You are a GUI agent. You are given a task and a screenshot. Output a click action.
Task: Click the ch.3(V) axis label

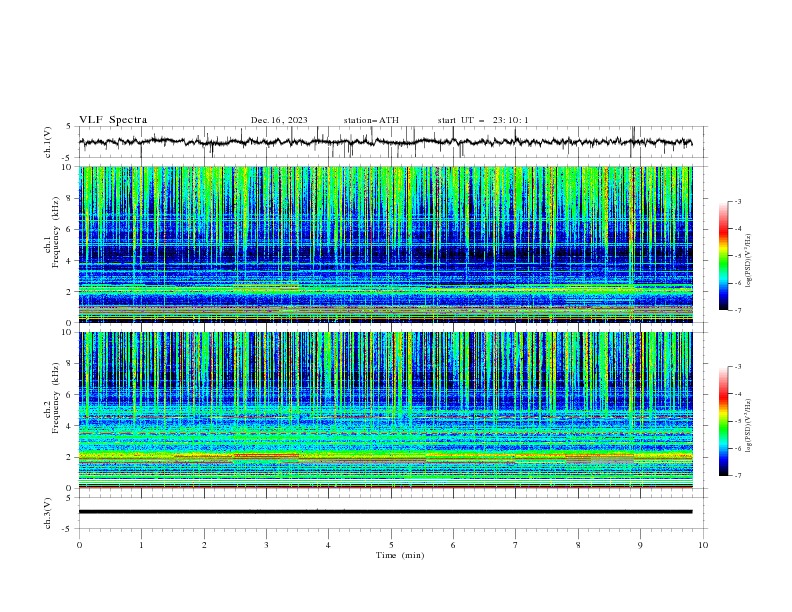[48, 513]
